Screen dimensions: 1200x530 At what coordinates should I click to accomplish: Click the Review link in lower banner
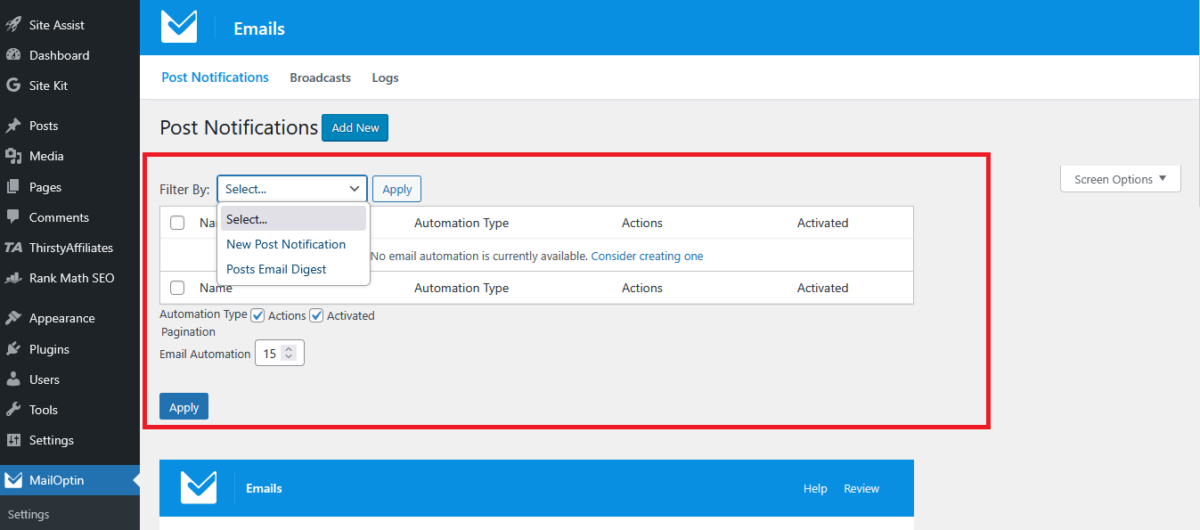pyautogui.click(x=861, y=489)
